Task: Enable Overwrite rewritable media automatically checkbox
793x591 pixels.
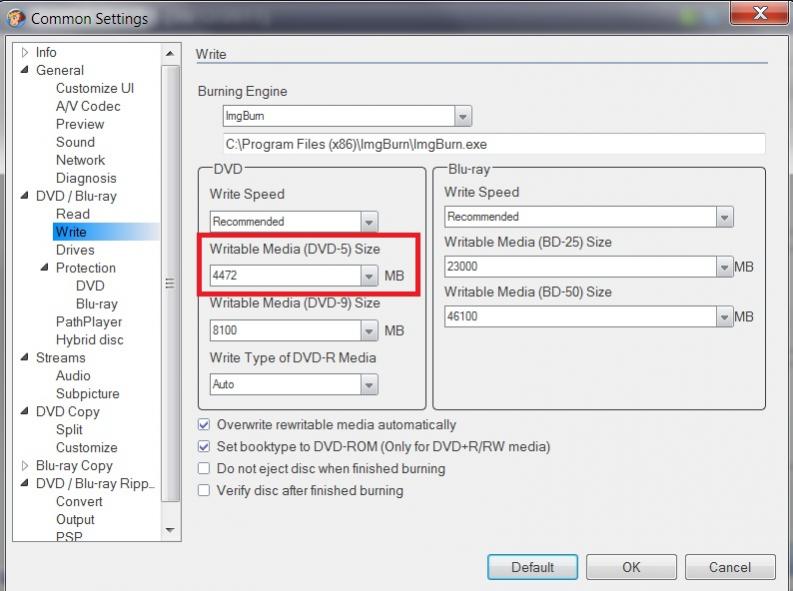Action: tap(204, 425)
